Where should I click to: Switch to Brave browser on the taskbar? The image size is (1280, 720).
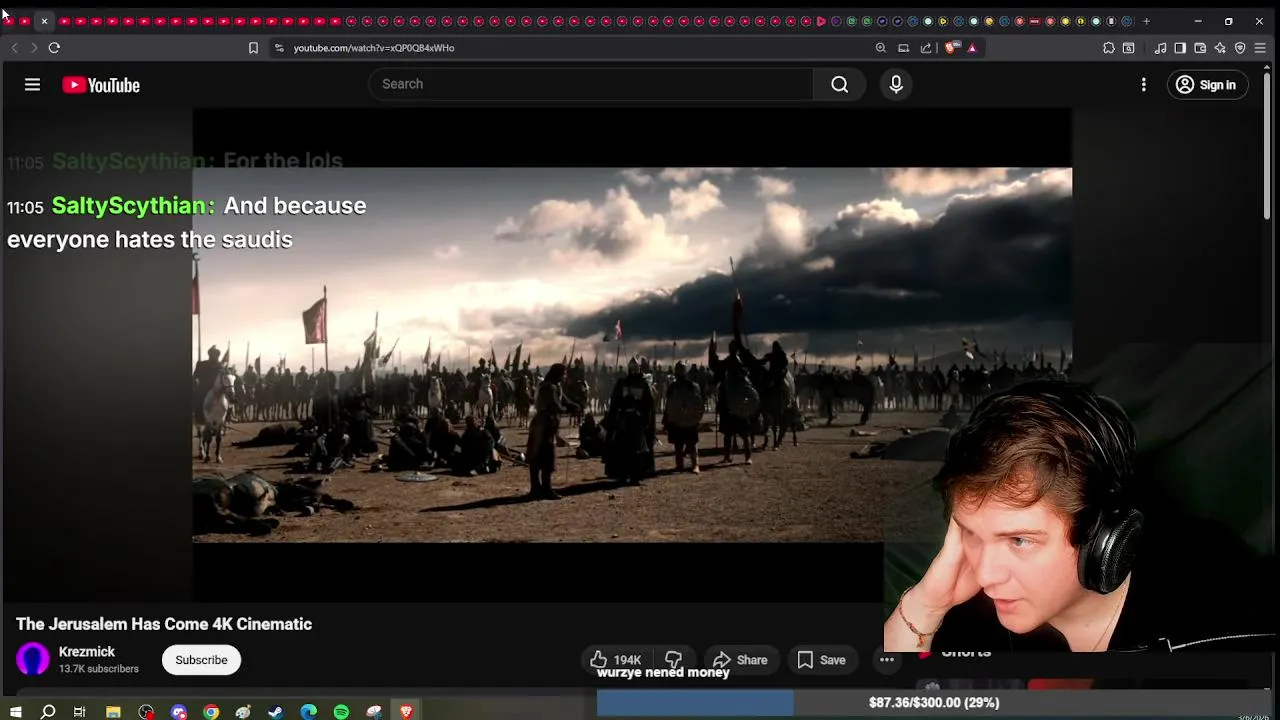tap(406, 712)
